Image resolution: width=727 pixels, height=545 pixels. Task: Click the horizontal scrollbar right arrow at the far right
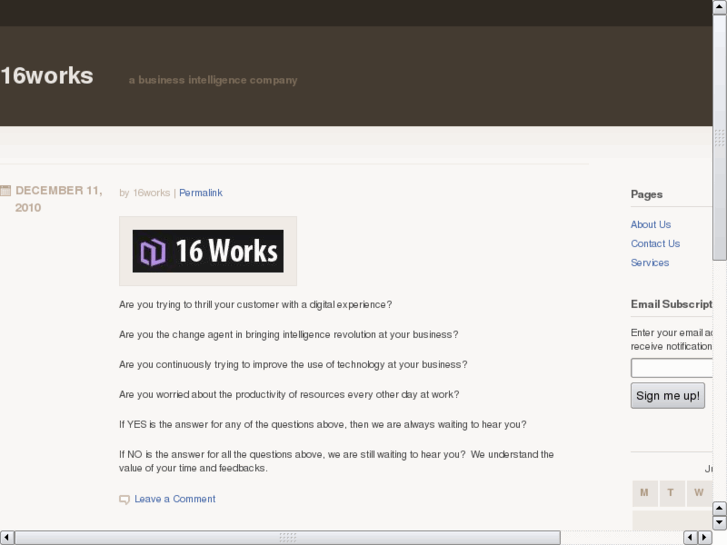(705, 537)
